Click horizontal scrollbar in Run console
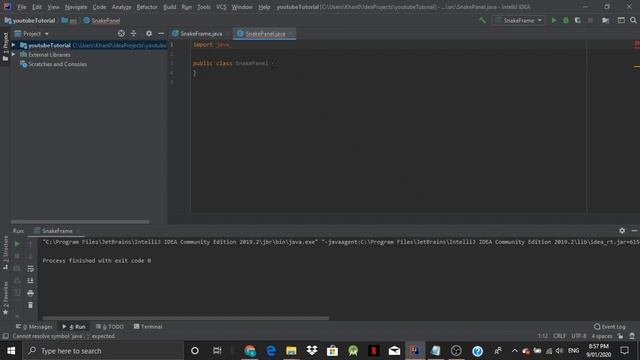The image size is (640, 360). tap(186, 318)
